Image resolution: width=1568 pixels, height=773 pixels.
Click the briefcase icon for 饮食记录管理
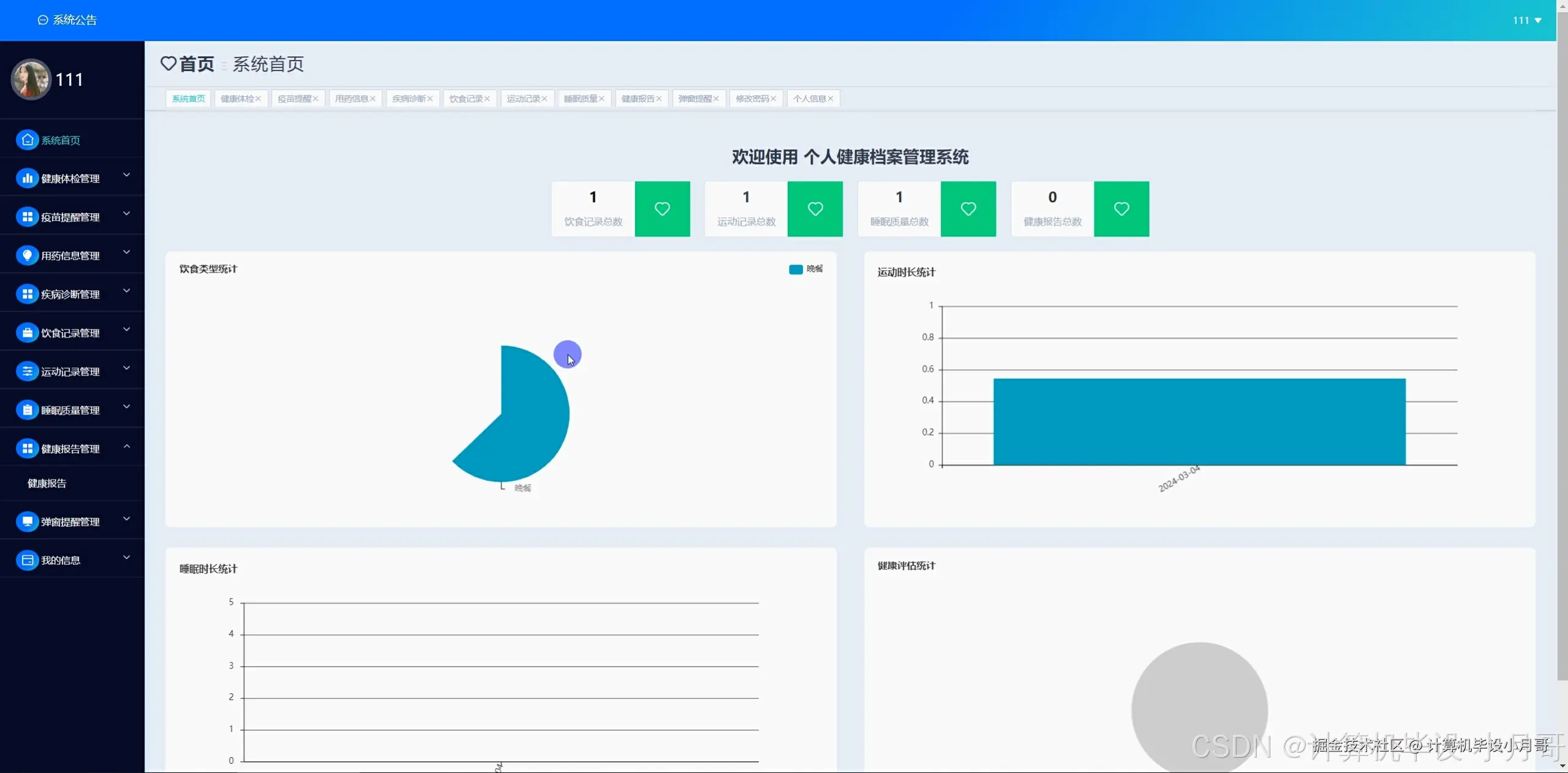[x=27, y=333]
